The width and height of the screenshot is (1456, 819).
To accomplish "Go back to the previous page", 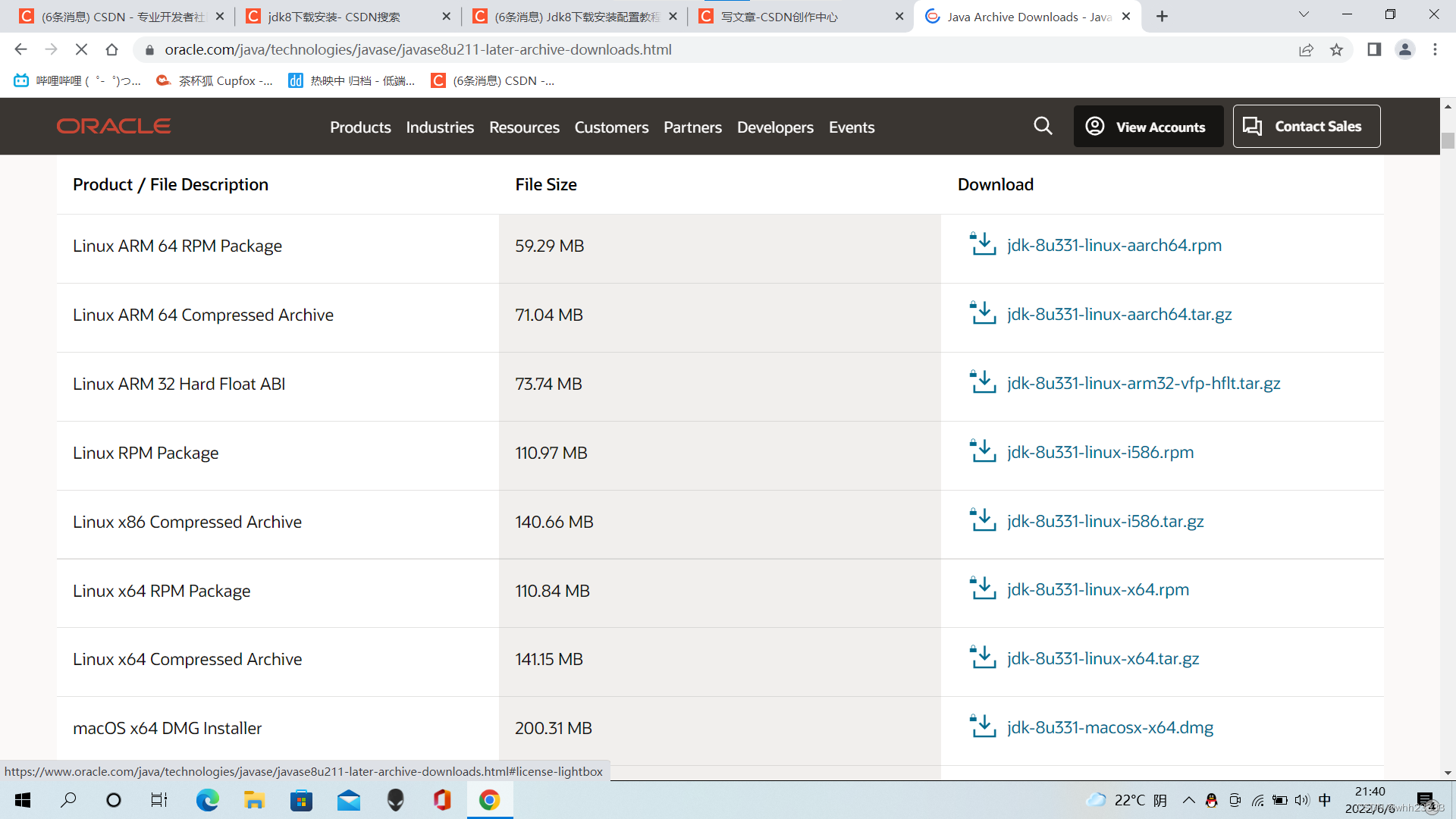I will 20,49.
